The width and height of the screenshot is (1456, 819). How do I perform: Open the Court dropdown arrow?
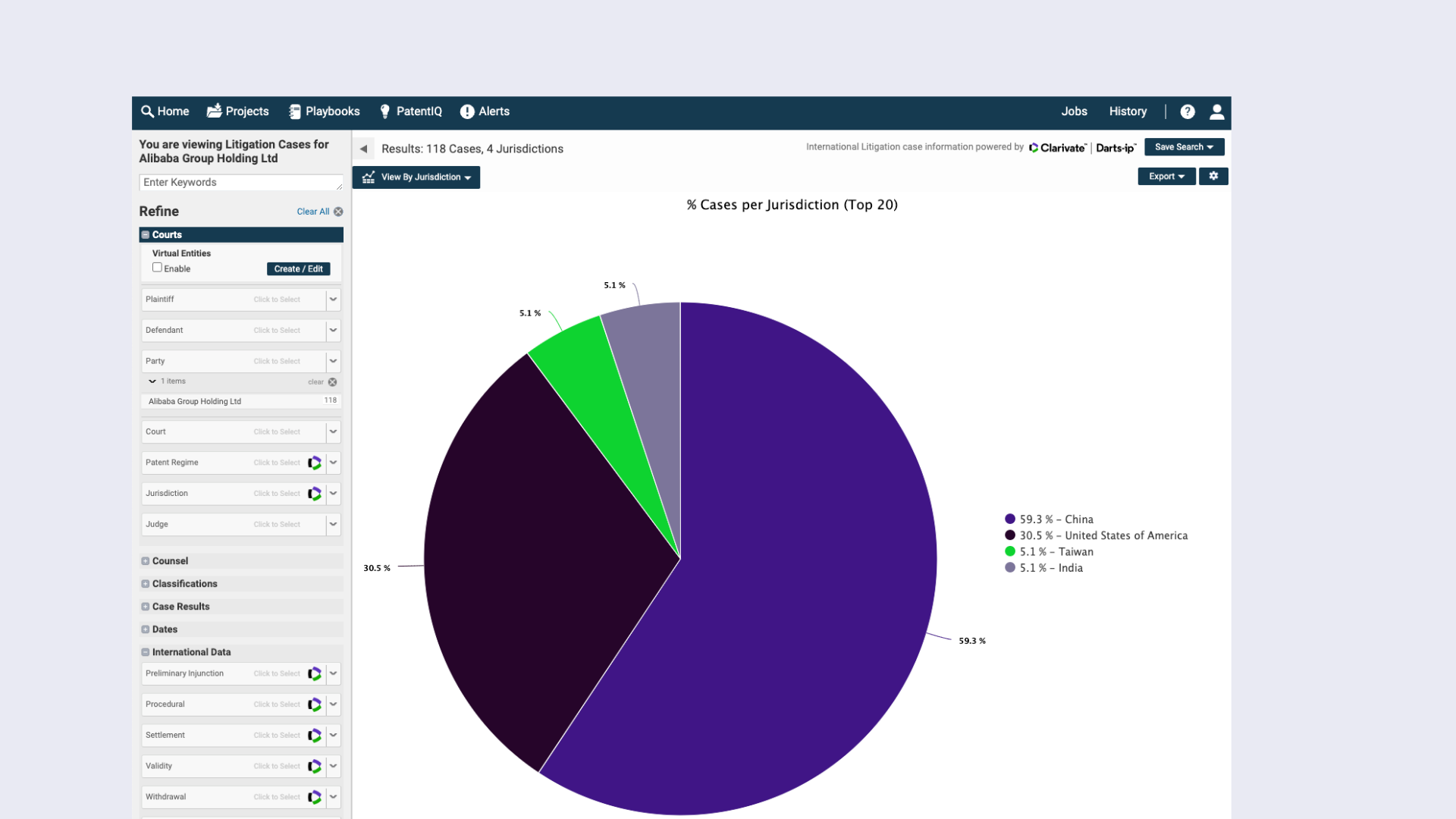tap(333, 432)
